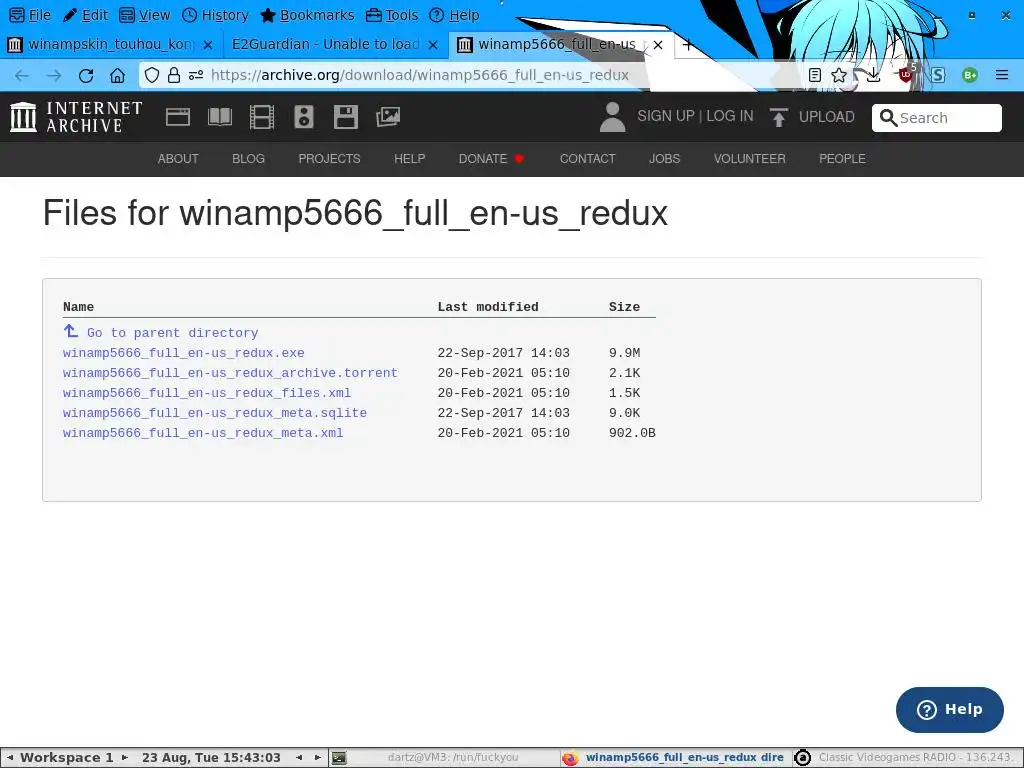Open DONATE navigation link
The height and width of the screenshot is (768, 1024).
click(491, 159)
